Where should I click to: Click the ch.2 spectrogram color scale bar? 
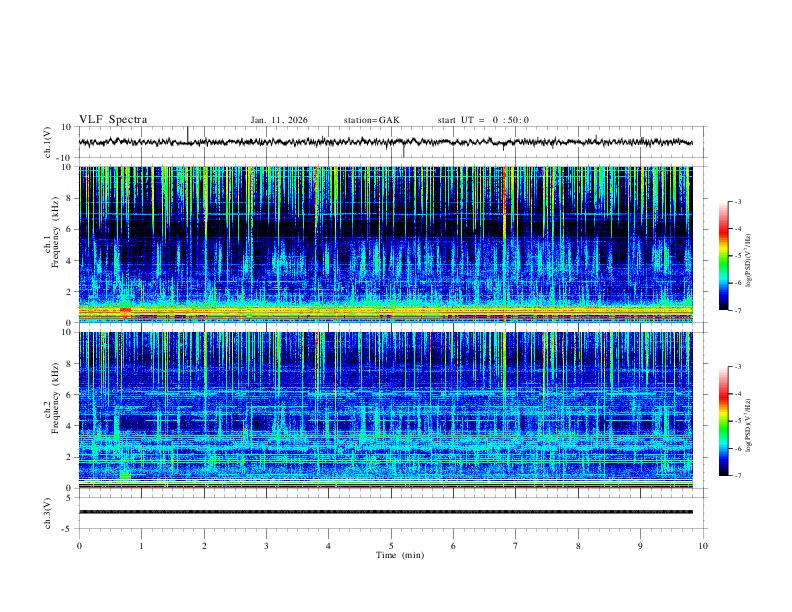[x=723, y=421]
